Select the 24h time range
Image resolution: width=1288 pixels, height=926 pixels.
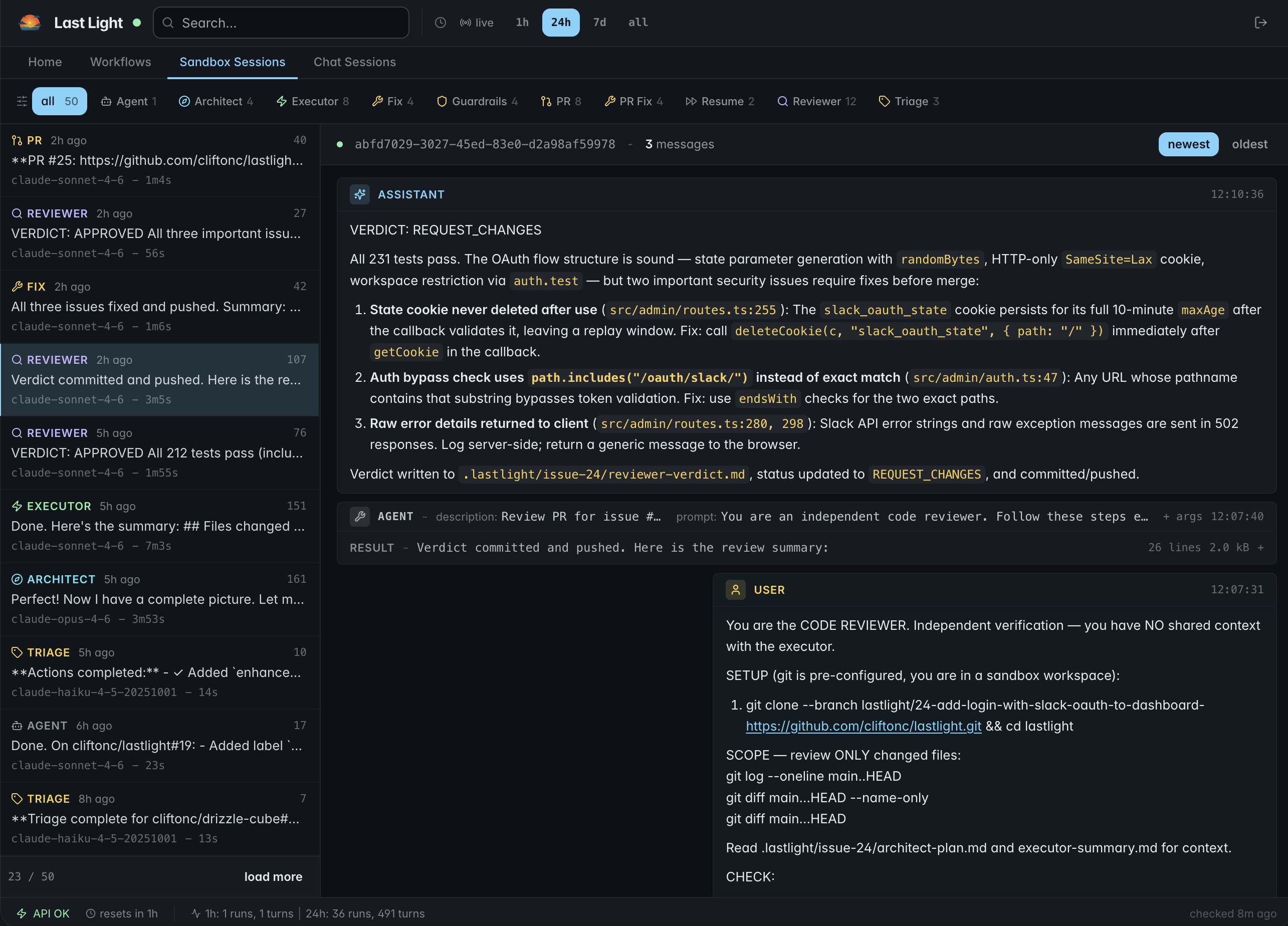coord(560,23)
